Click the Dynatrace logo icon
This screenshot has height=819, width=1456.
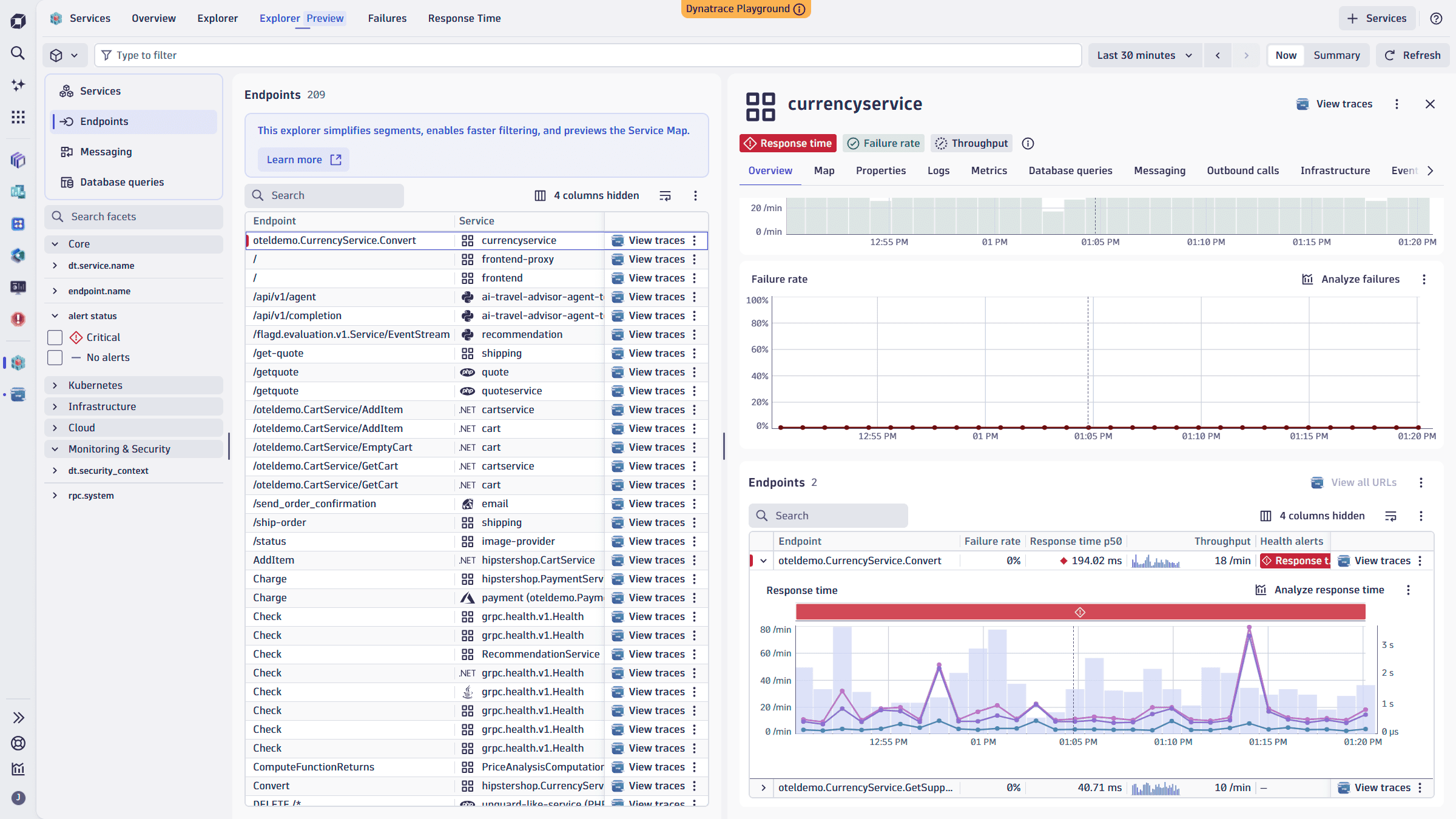18,22
